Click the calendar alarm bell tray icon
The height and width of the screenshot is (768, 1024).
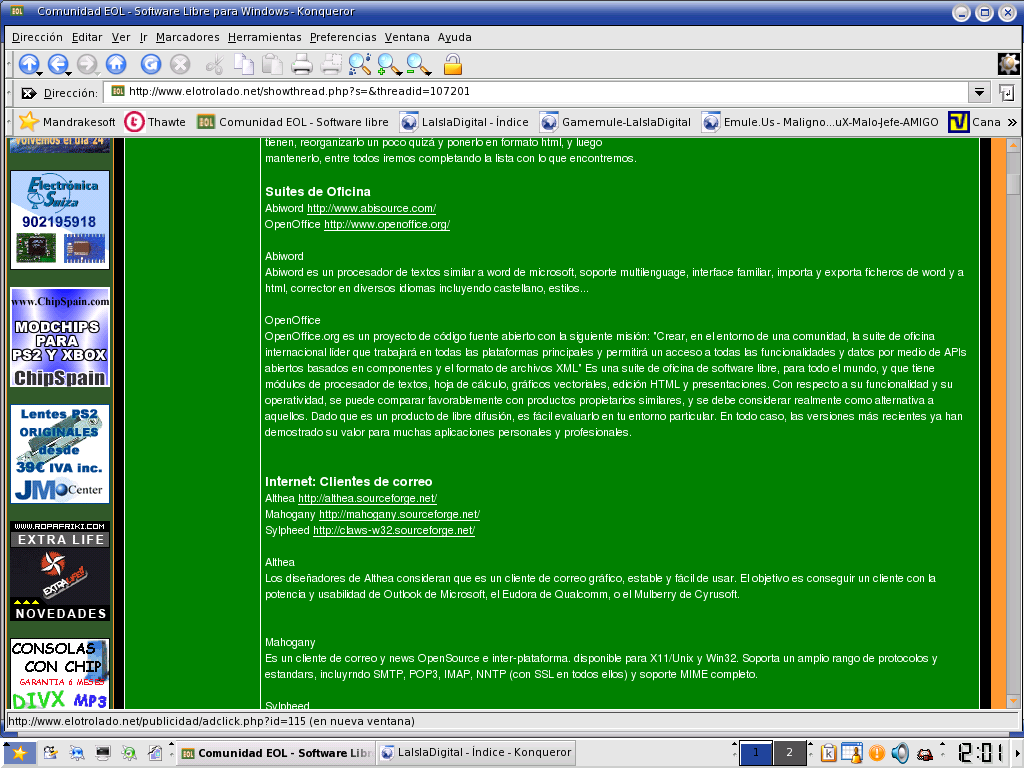(852, 753)
